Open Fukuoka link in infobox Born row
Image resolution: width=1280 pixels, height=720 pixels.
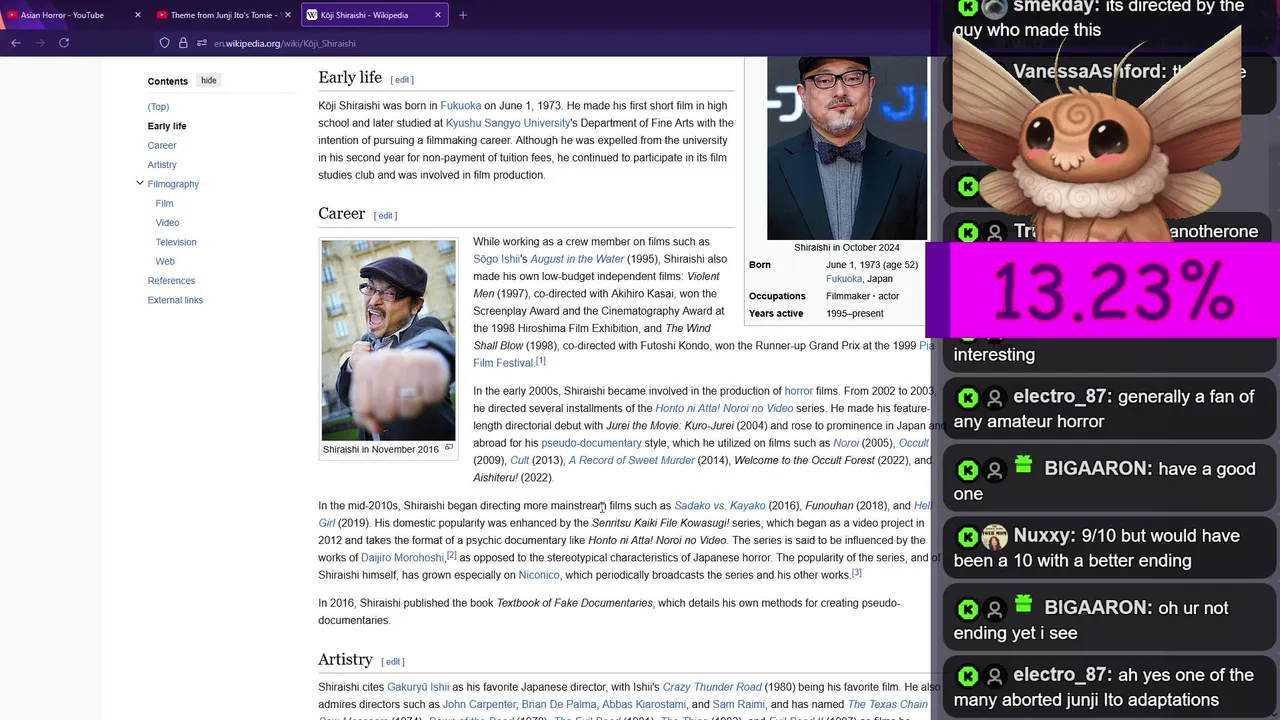click(844, 279)
